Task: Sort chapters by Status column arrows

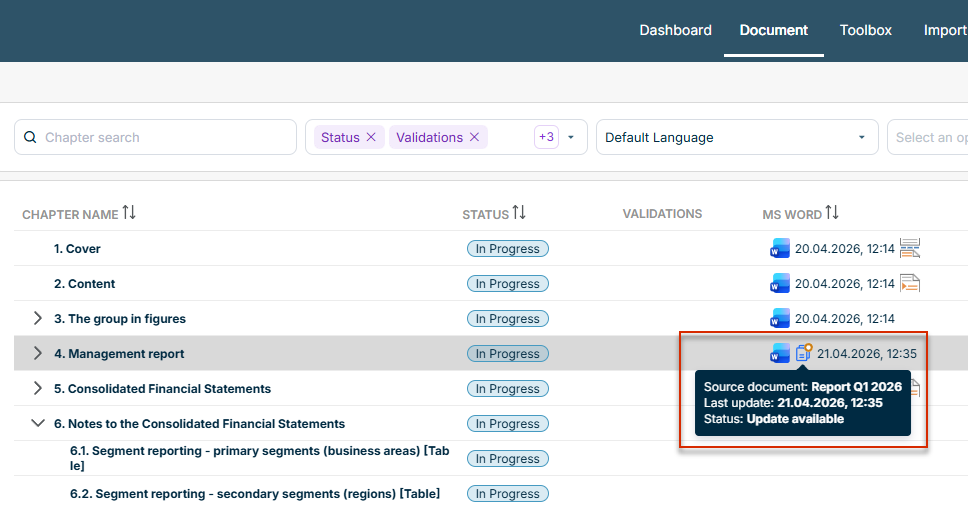Action: pyautogui.click(x=519, y=213)
